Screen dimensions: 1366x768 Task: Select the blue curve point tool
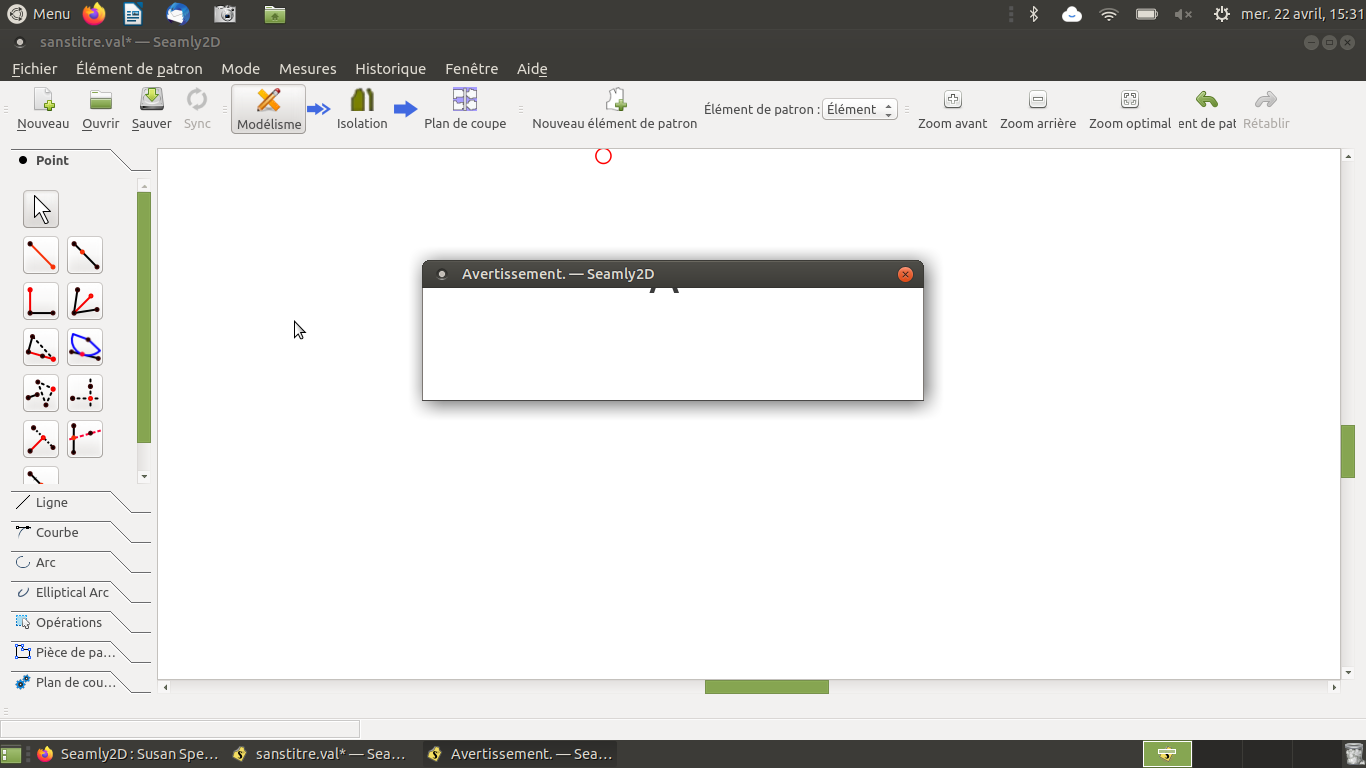pos(85,347)
